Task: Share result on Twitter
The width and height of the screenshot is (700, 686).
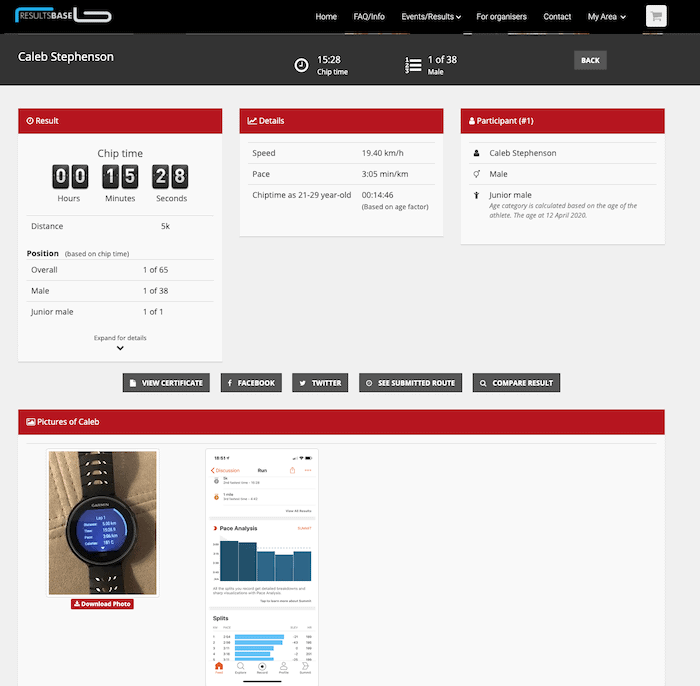Action: click(320, 383)
